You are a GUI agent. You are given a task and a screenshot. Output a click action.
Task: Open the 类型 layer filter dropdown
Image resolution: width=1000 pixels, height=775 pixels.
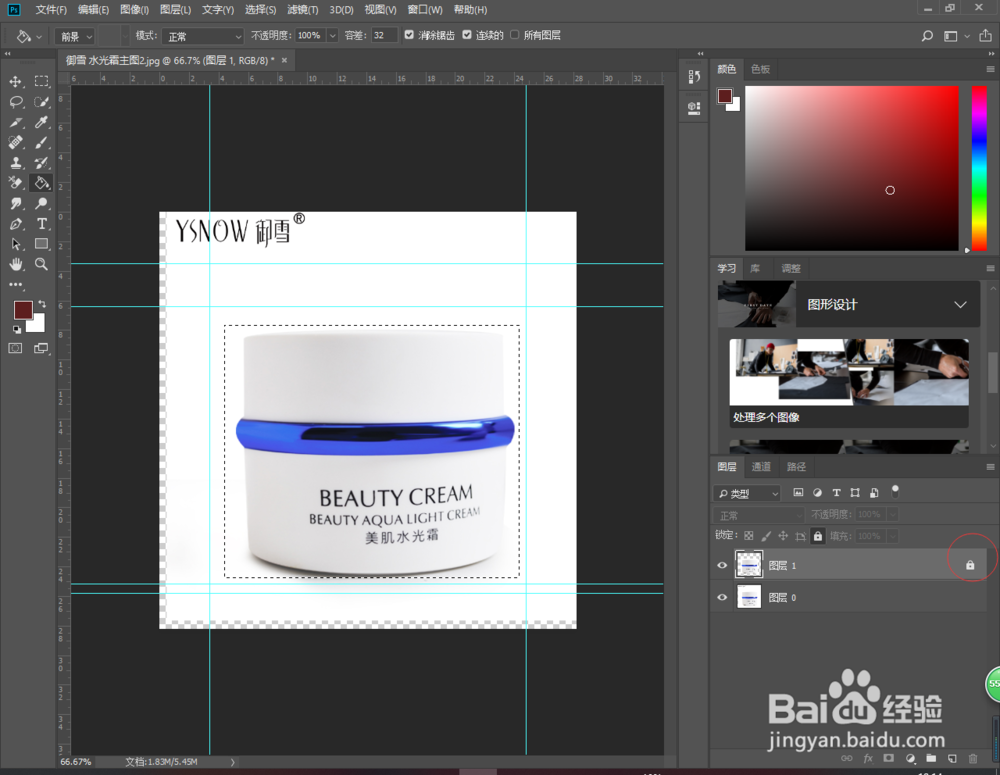point(747,493)
